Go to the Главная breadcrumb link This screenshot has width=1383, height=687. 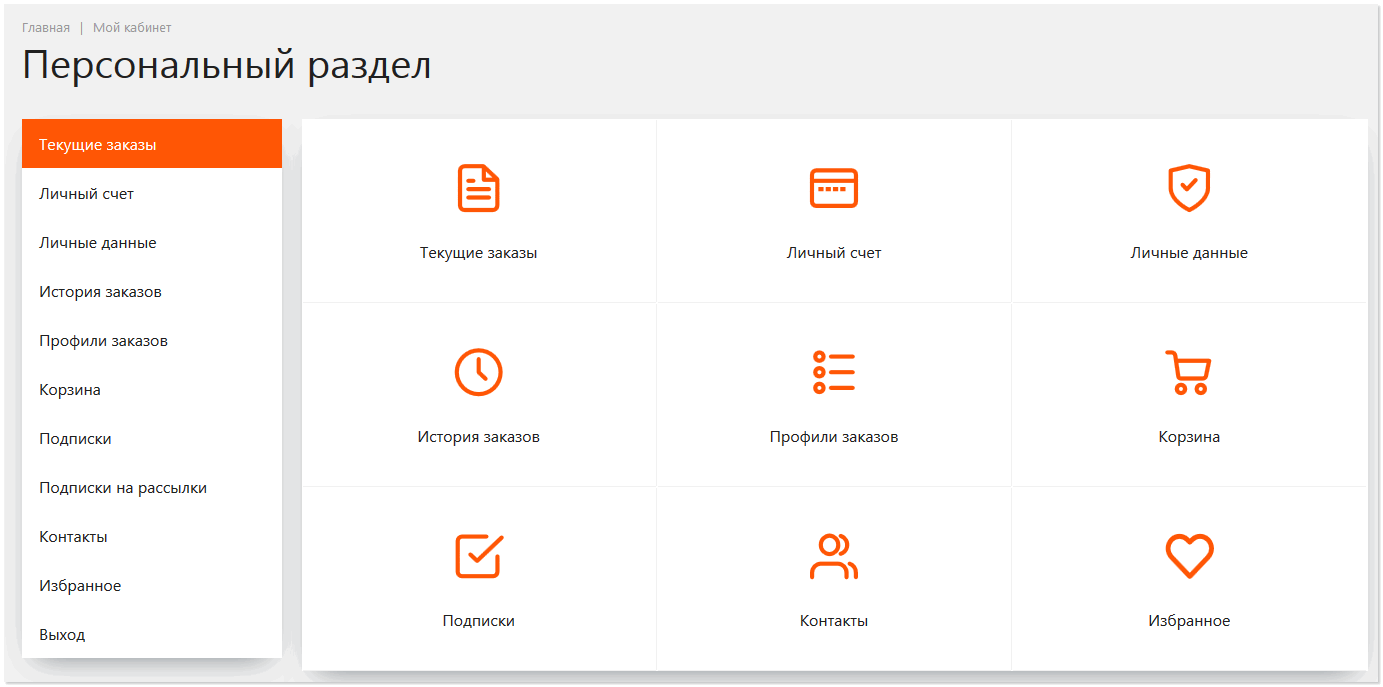point(46,27)
